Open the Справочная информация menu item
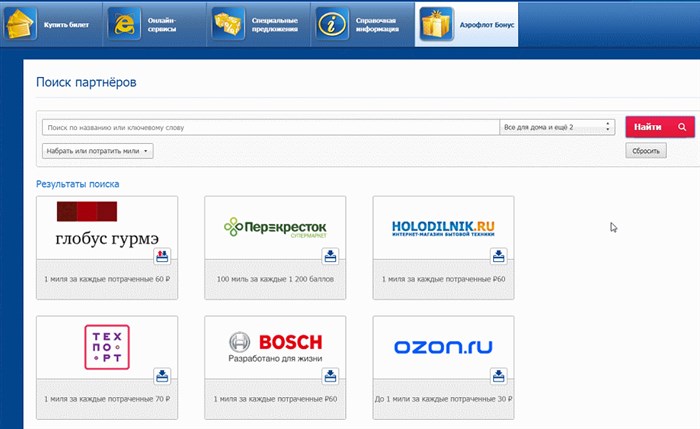700x429 pixels. coord(363,24)
